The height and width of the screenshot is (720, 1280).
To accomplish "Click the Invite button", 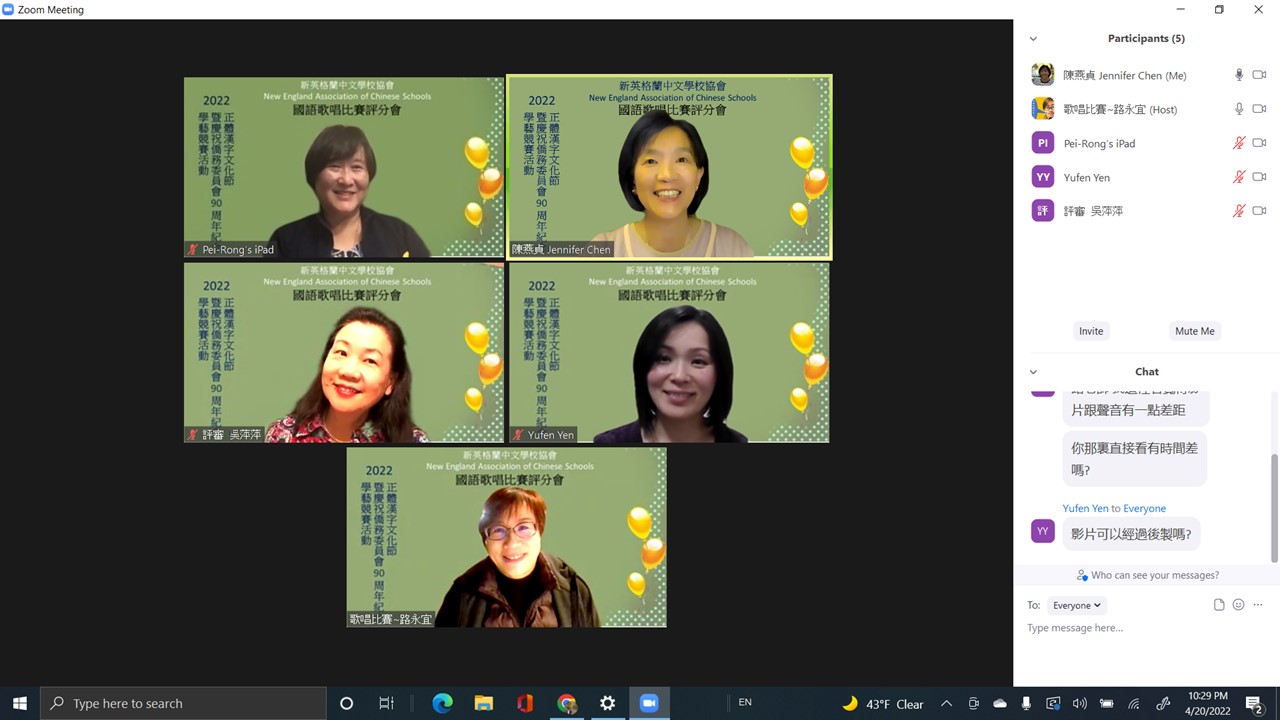I will pos(1090,330).
